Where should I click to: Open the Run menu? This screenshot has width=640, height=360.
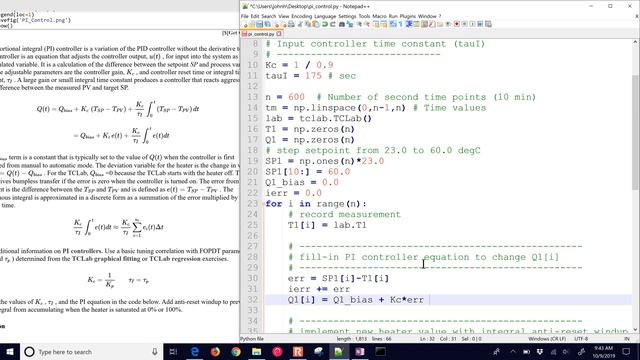click(393, 16)
